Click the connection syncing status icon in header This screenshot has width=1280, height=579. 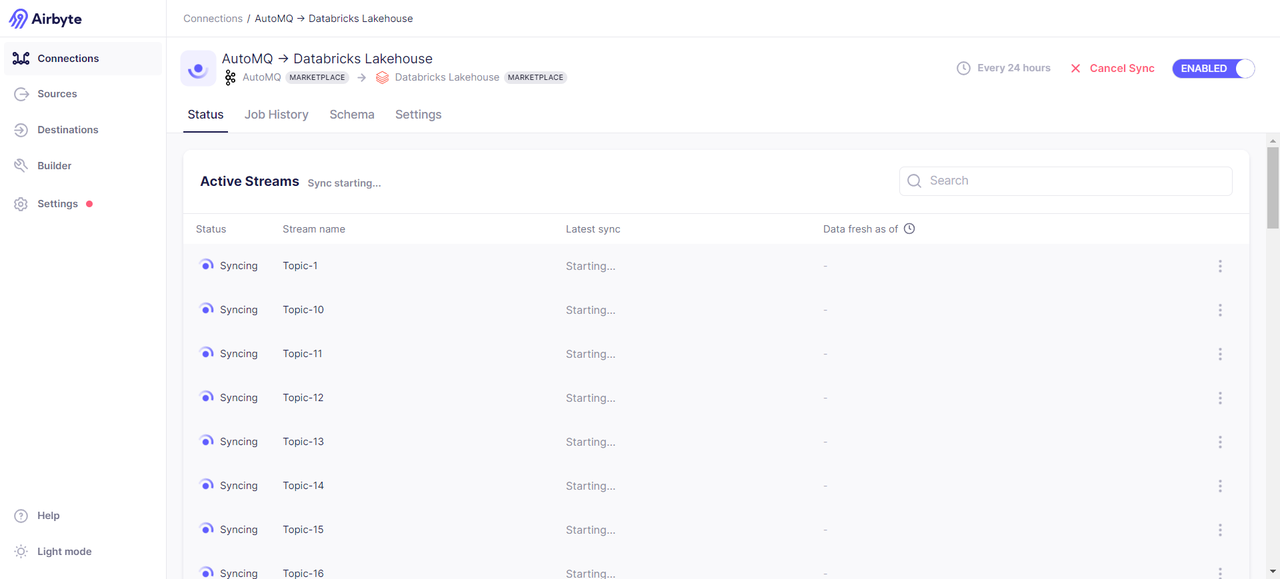tap(198, 69)
